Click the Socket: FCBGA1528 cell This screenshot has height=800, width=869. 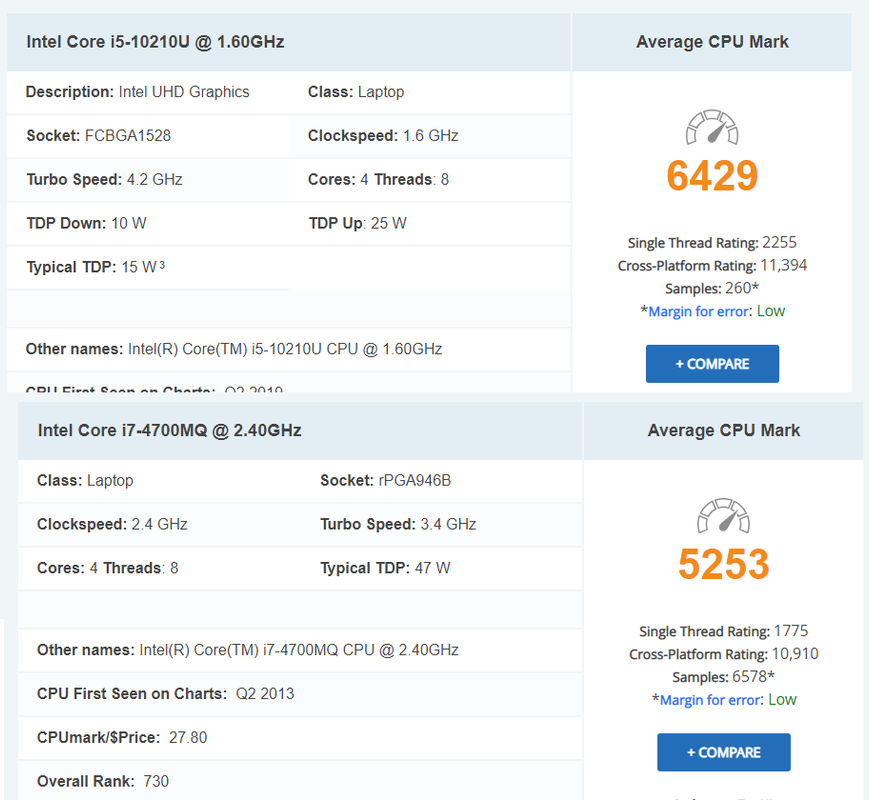click(x=148, y=136)
